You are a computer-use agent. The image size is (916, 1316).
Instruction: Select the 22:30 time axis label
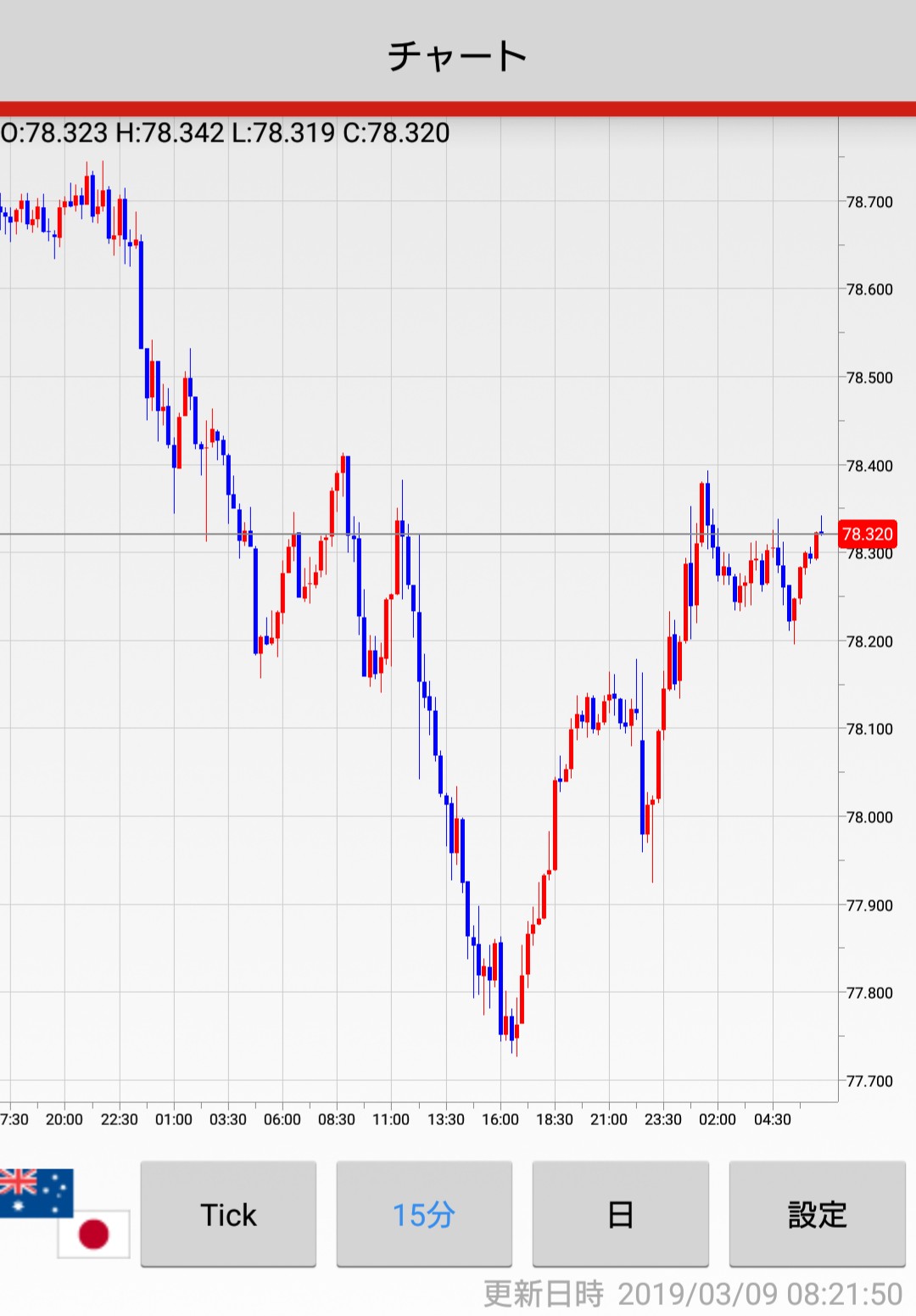(x=119, y=1119)
